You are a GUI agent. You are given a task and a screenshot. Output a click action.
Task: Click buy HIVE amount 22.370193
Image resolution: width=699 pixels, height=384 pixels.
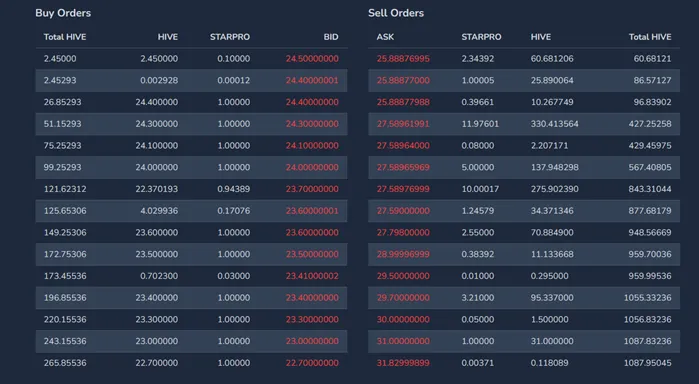pos(156,189)
